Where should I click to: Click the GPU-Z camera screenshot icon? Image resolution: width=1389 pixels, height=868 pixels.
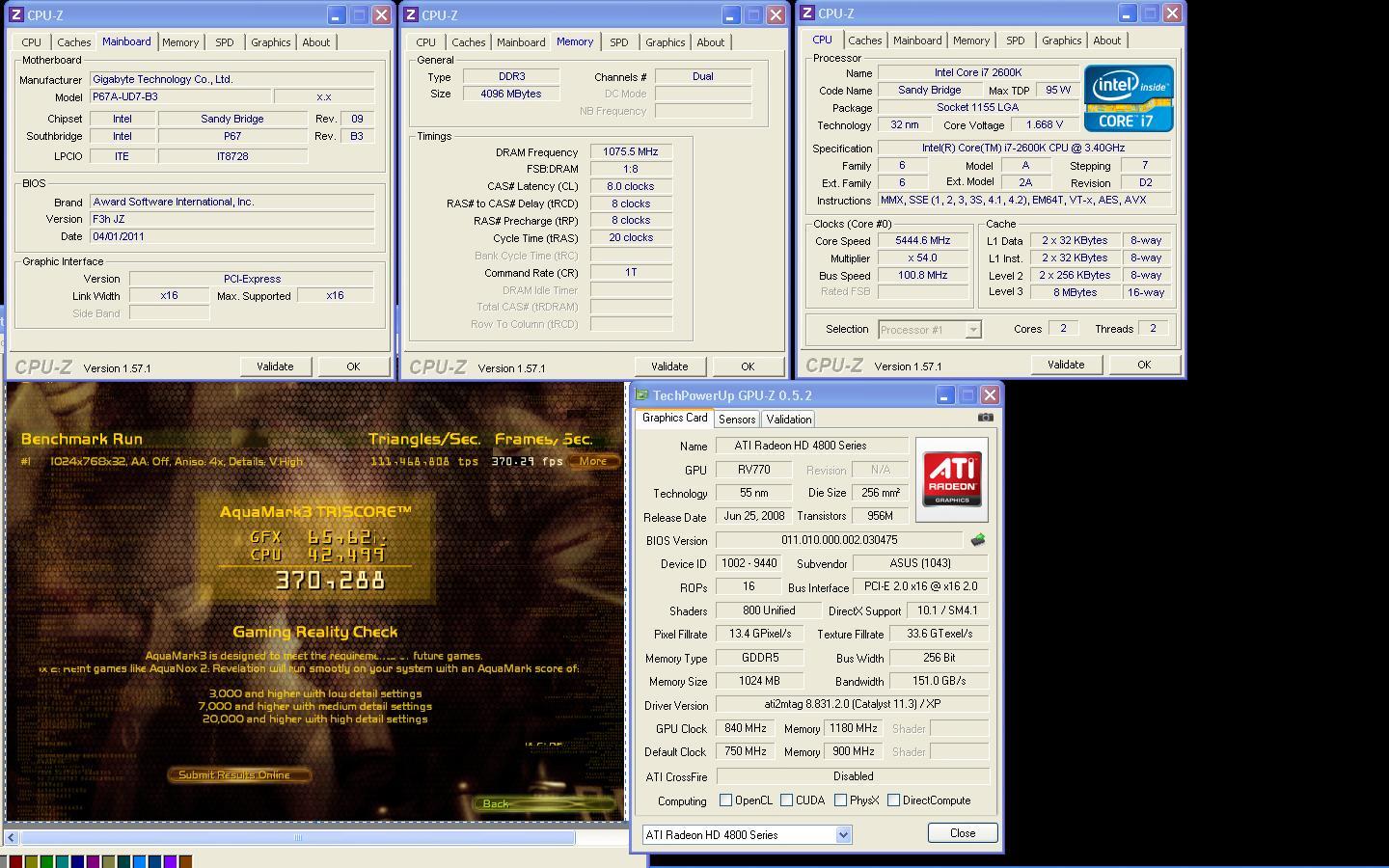985,418
